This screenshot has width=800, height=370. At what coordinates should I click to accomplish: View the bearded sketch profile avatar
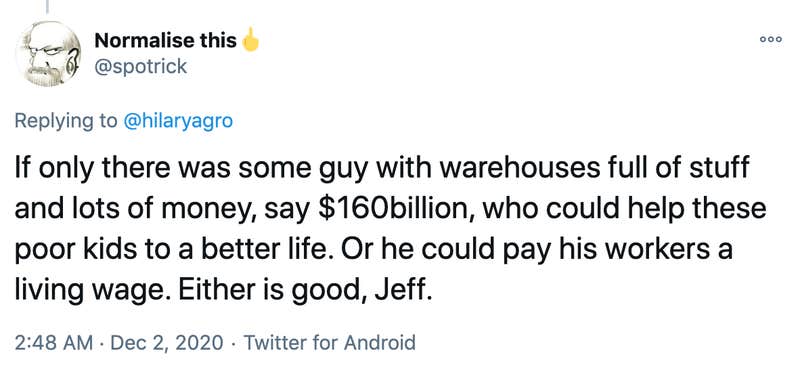48,54
